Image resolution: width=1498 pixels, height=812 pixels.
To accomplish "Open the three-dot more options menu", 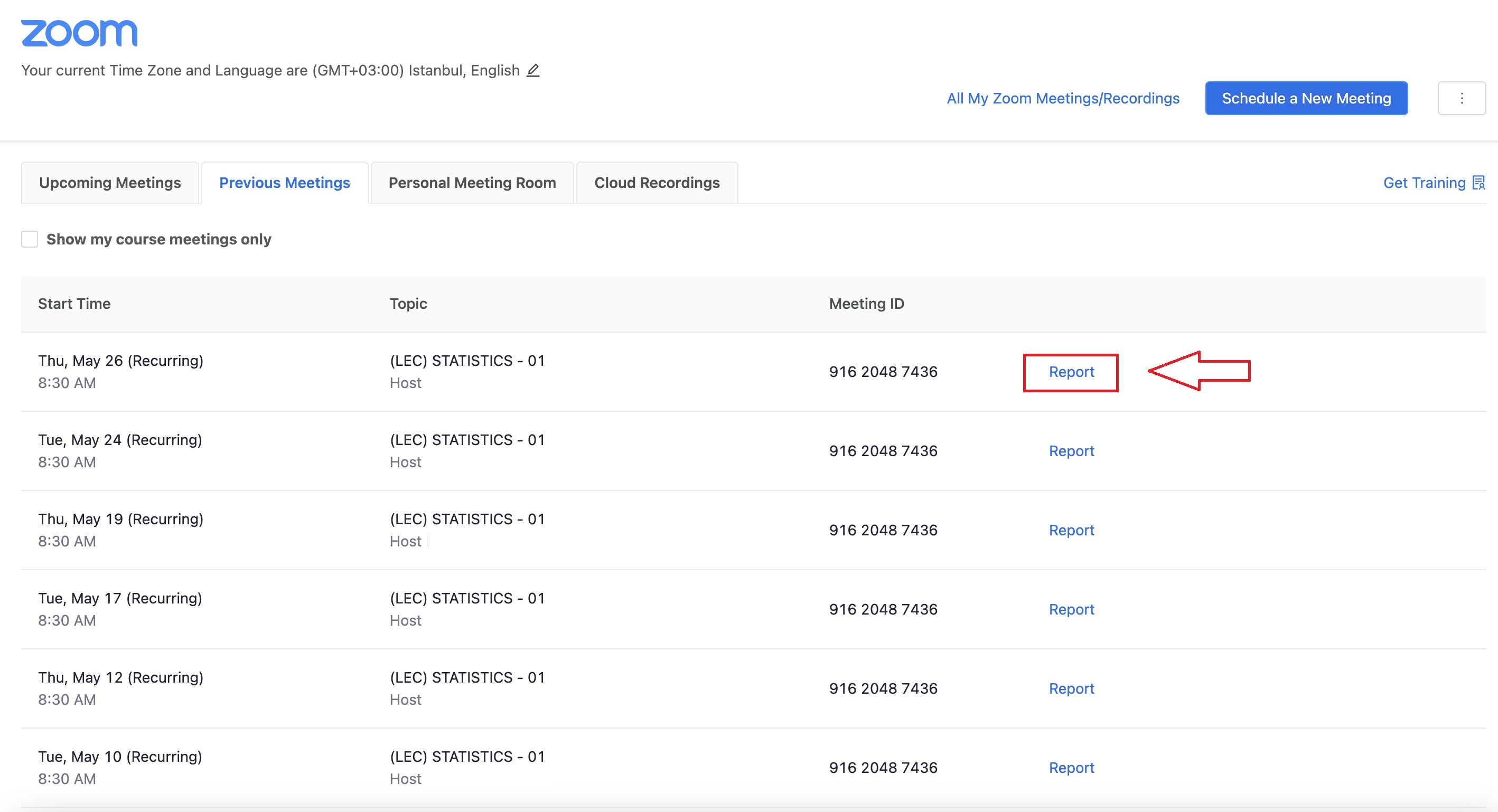I will [1462, 98].
